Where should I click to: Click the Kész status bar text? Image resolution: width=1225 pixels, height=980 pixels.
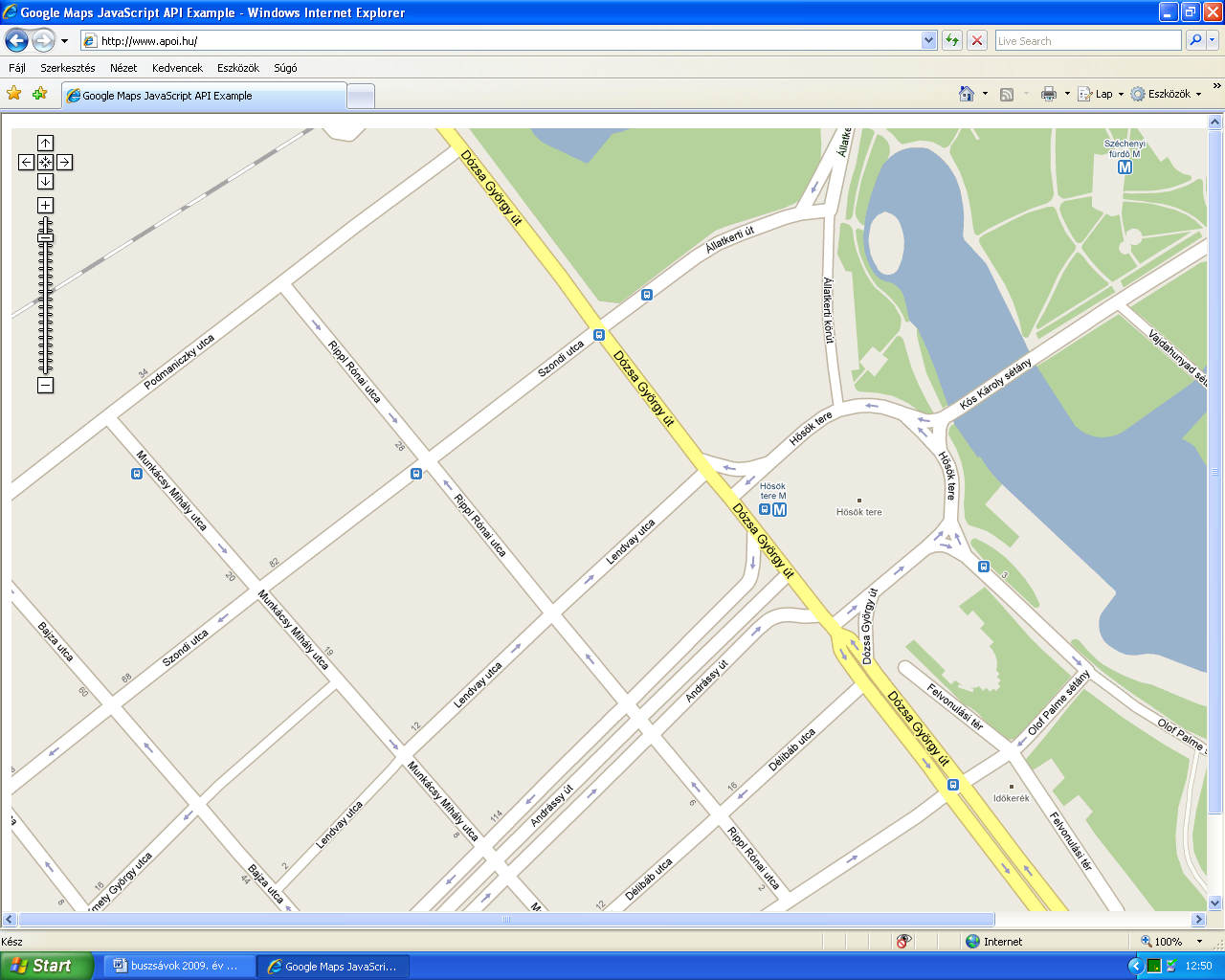pos(11,942)
